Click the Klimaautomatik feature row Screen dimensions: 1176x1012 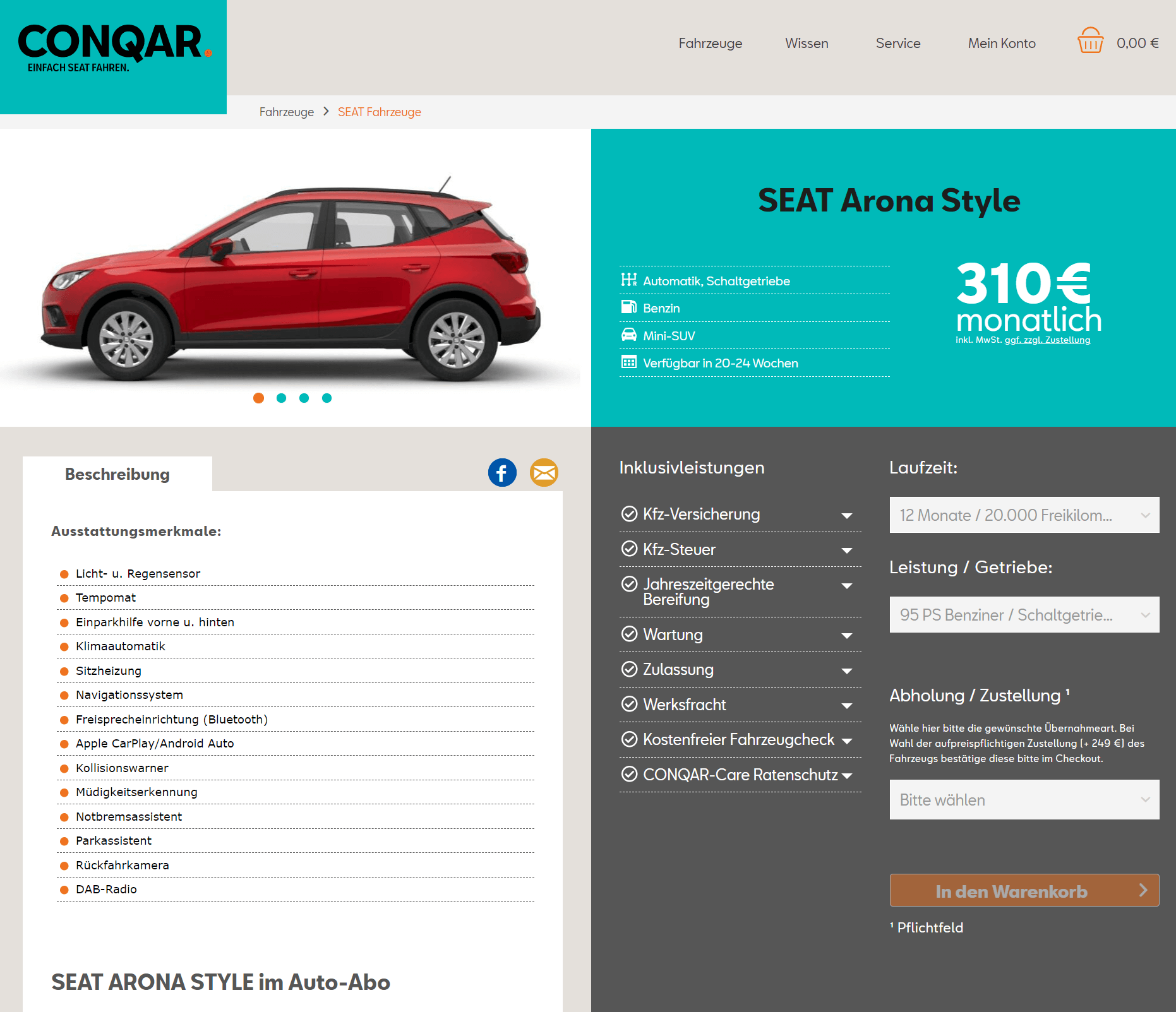[296, 646]
